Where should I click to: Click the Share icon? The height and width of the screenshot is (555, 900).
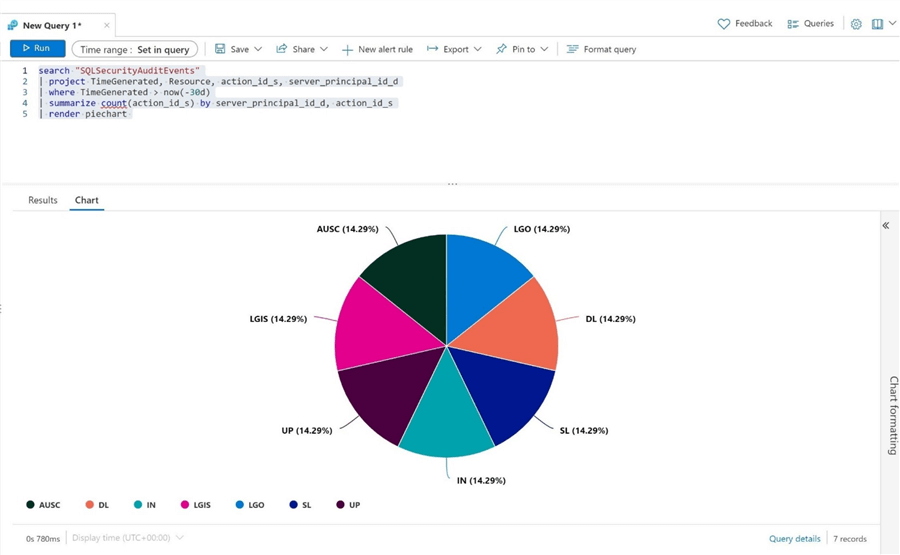click(x=282, y=49)
